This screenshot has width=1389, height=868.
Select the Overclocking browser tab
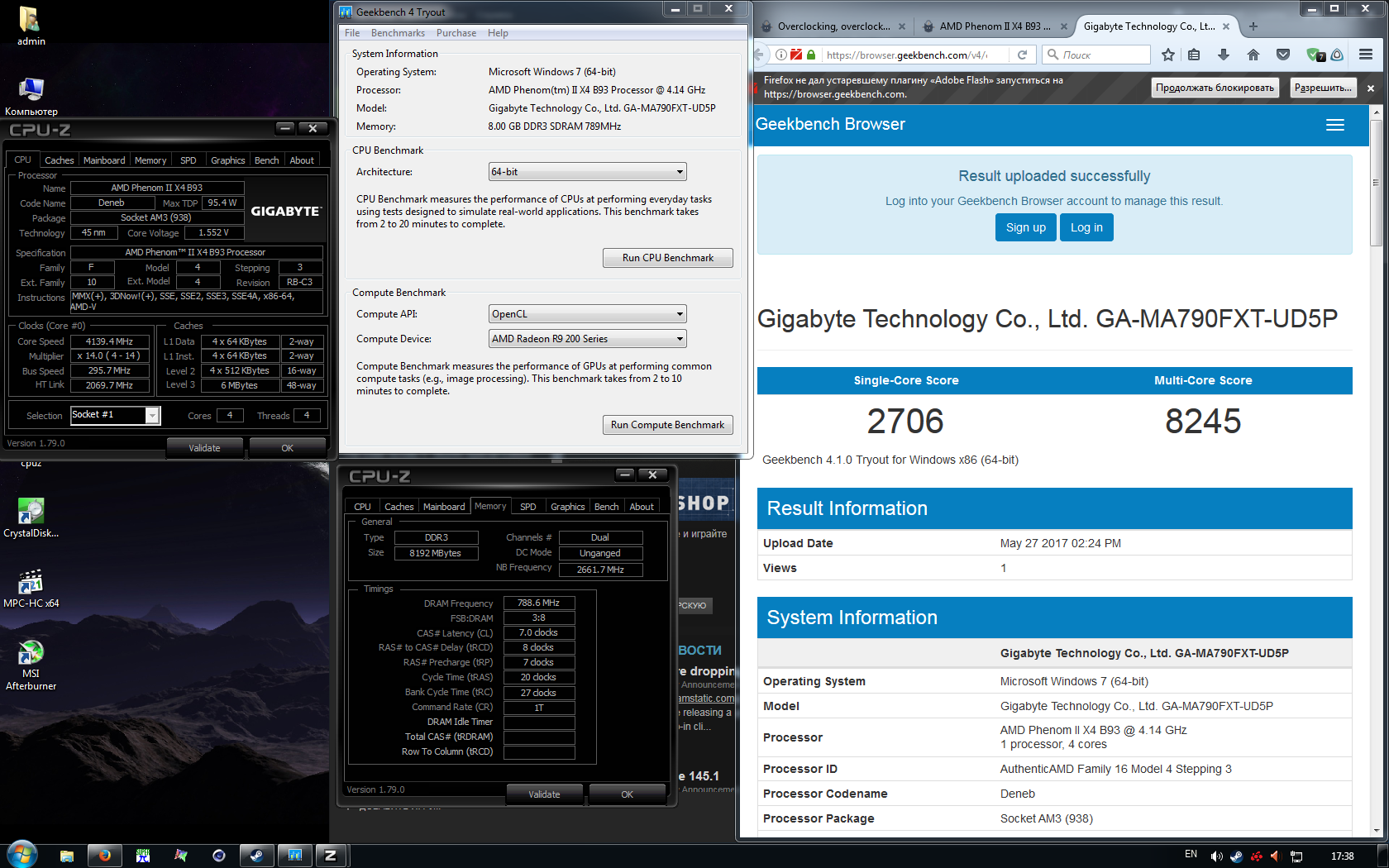833,26
